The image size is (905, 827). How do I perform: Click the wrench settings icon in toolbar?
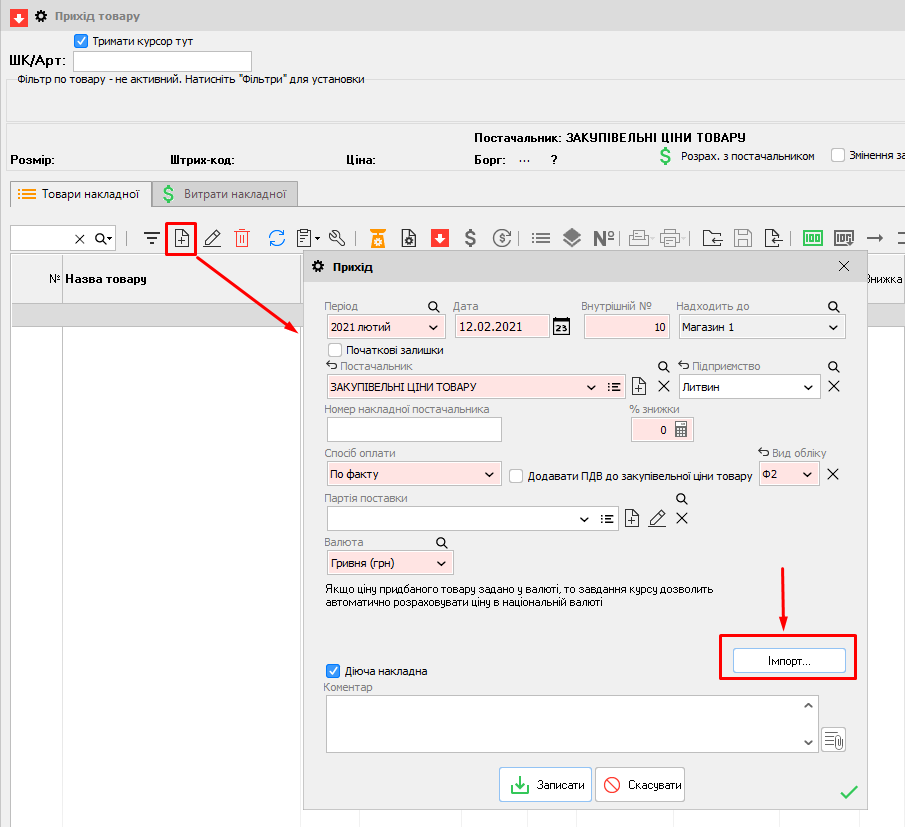(x=337, y=238)
